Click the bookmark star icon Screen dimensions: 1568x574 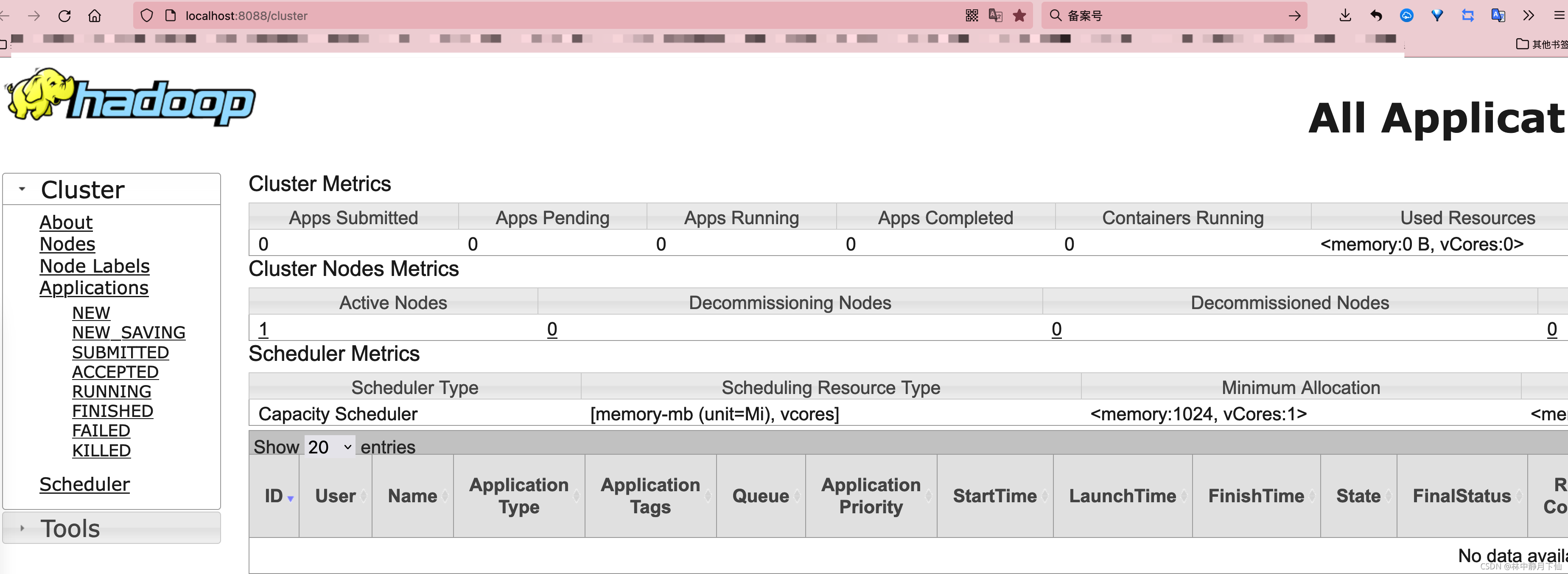point(1019,16)
